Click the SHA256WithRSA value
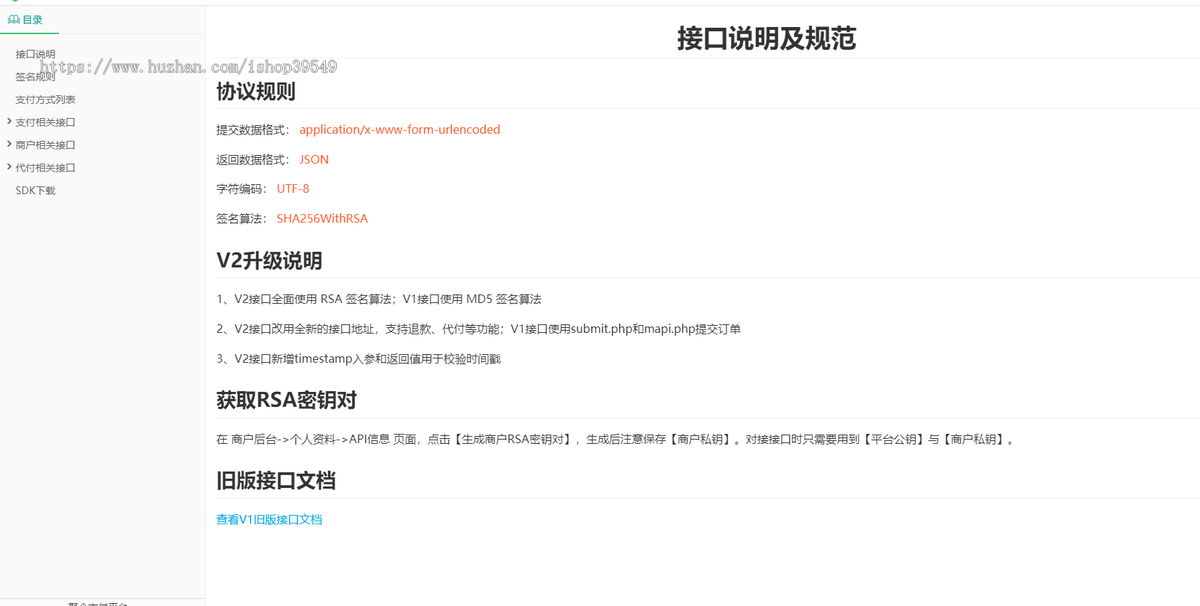The height and width of the screenshot is (606, 1200). point(322,219)
